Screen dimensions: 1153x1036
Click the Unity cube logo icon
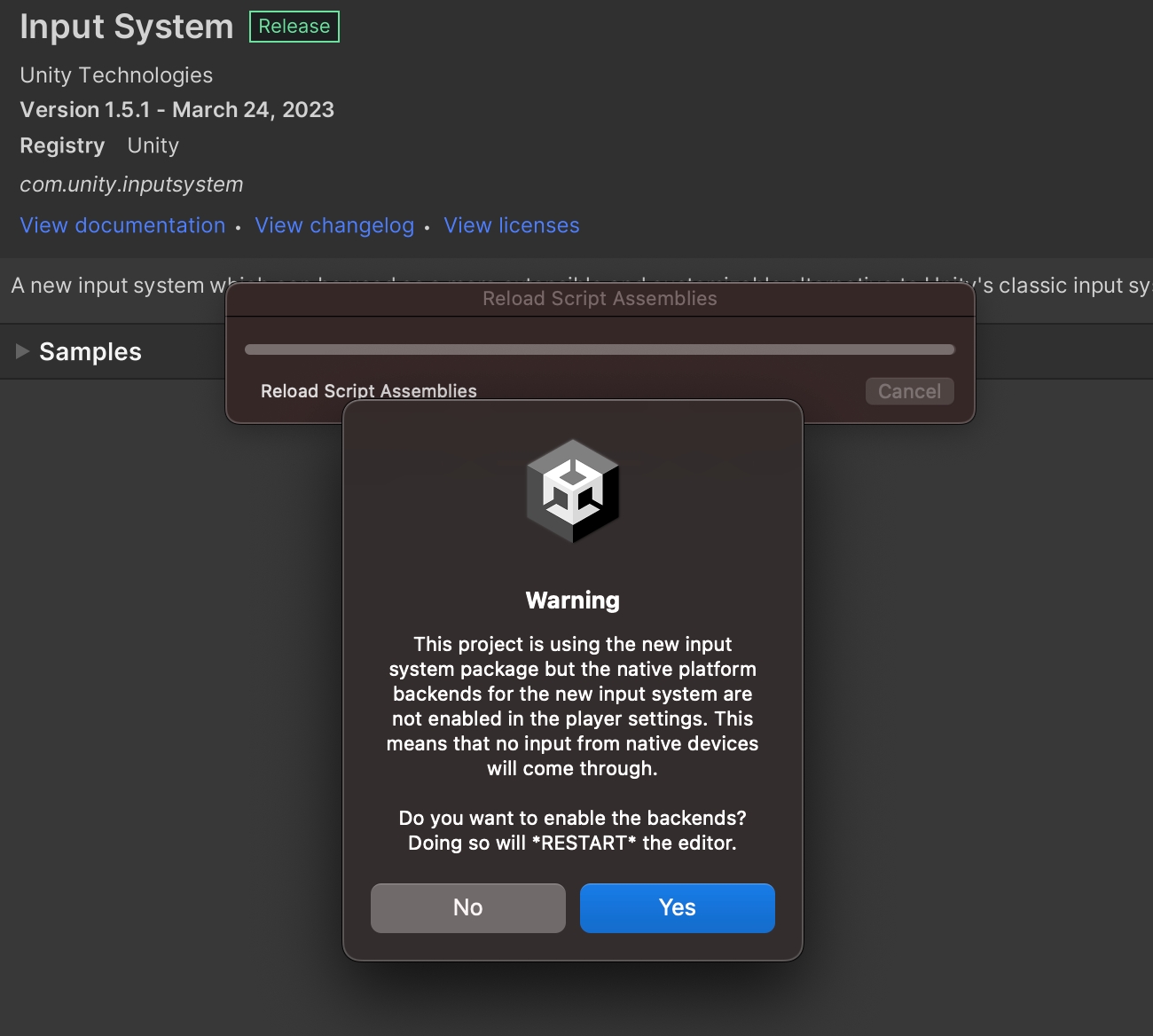coord(573,491)
